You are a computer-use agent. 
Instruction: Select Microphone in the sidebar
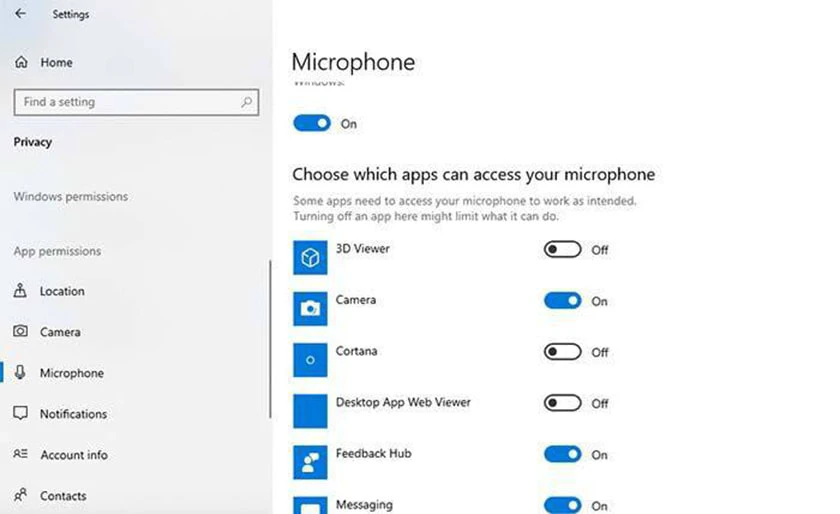(x=72, y=373)
